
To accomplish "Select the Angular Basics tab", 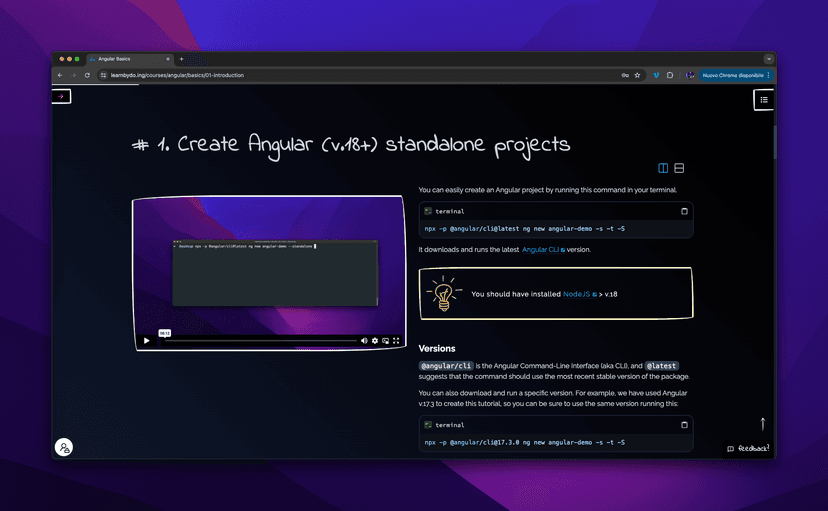I will (129, 59).
